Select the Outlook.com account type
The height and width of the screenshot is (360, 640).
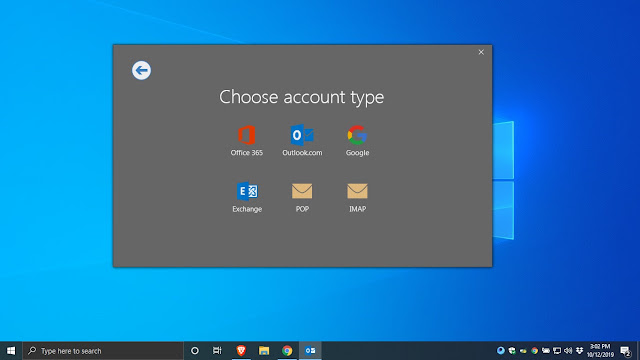(x=302, y=141)
